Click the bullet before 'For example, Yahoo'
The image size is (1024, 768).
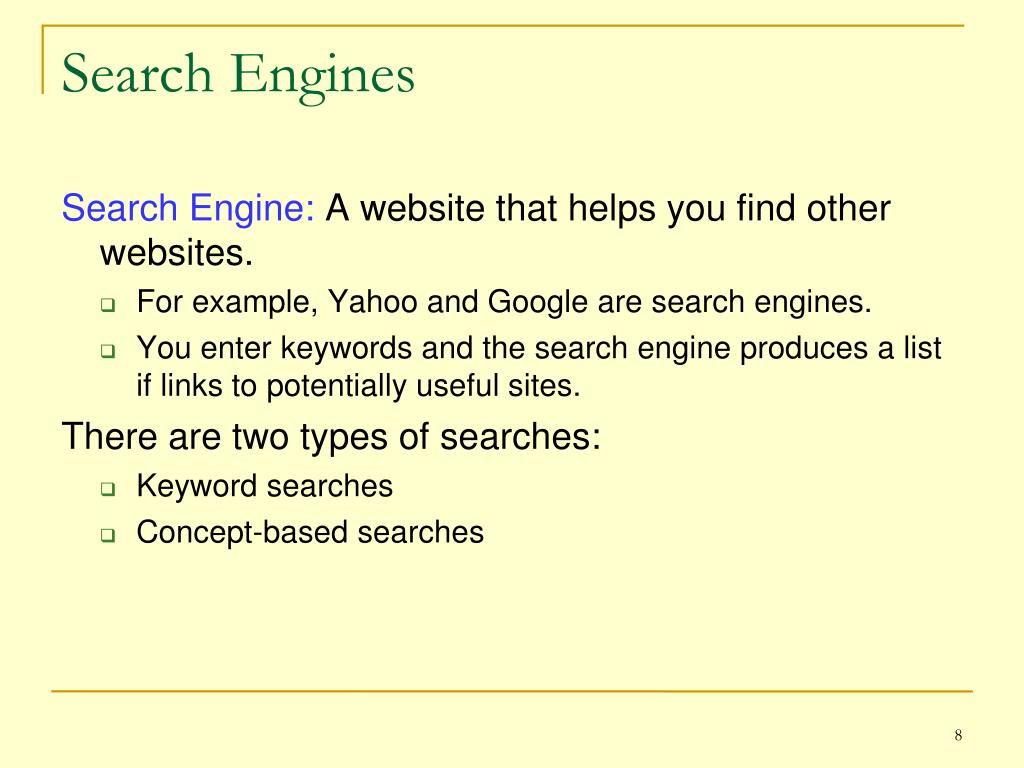[108, 305]
